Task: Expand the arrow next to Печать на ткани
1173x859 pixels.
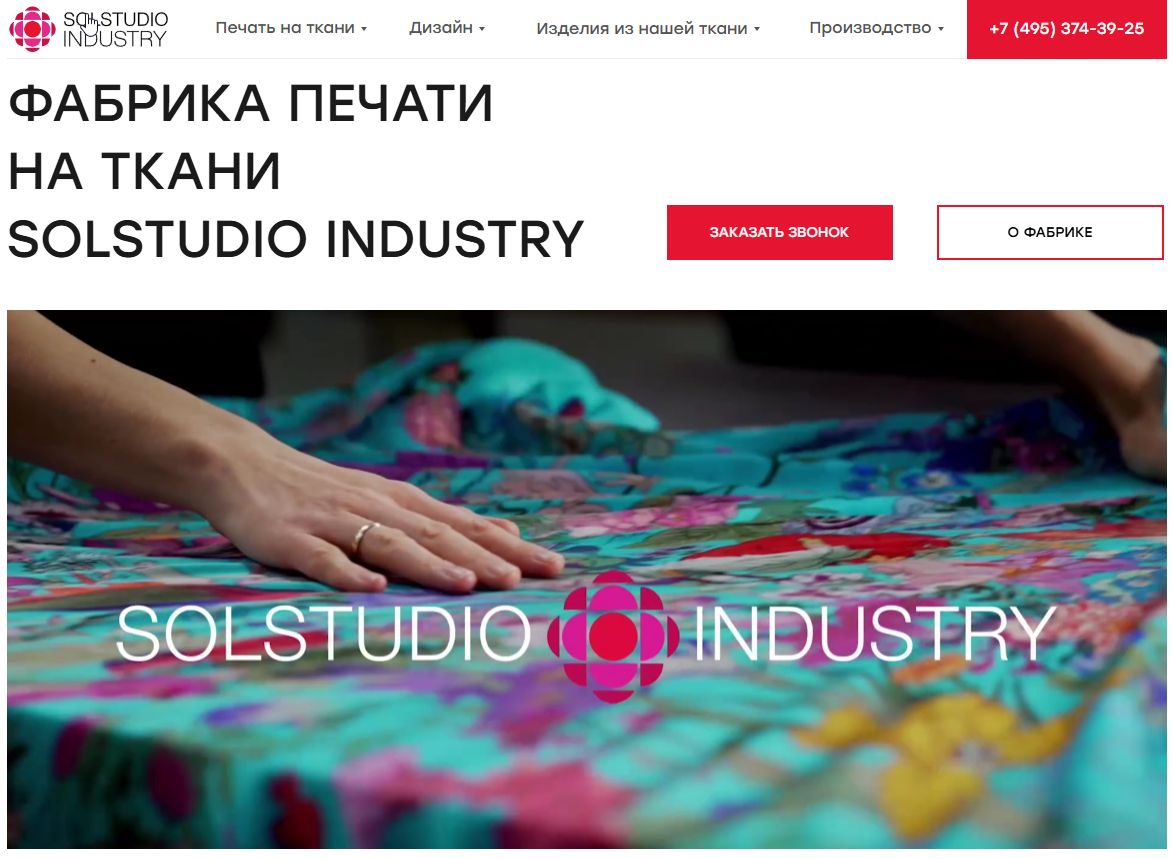Action: point(364,29)
